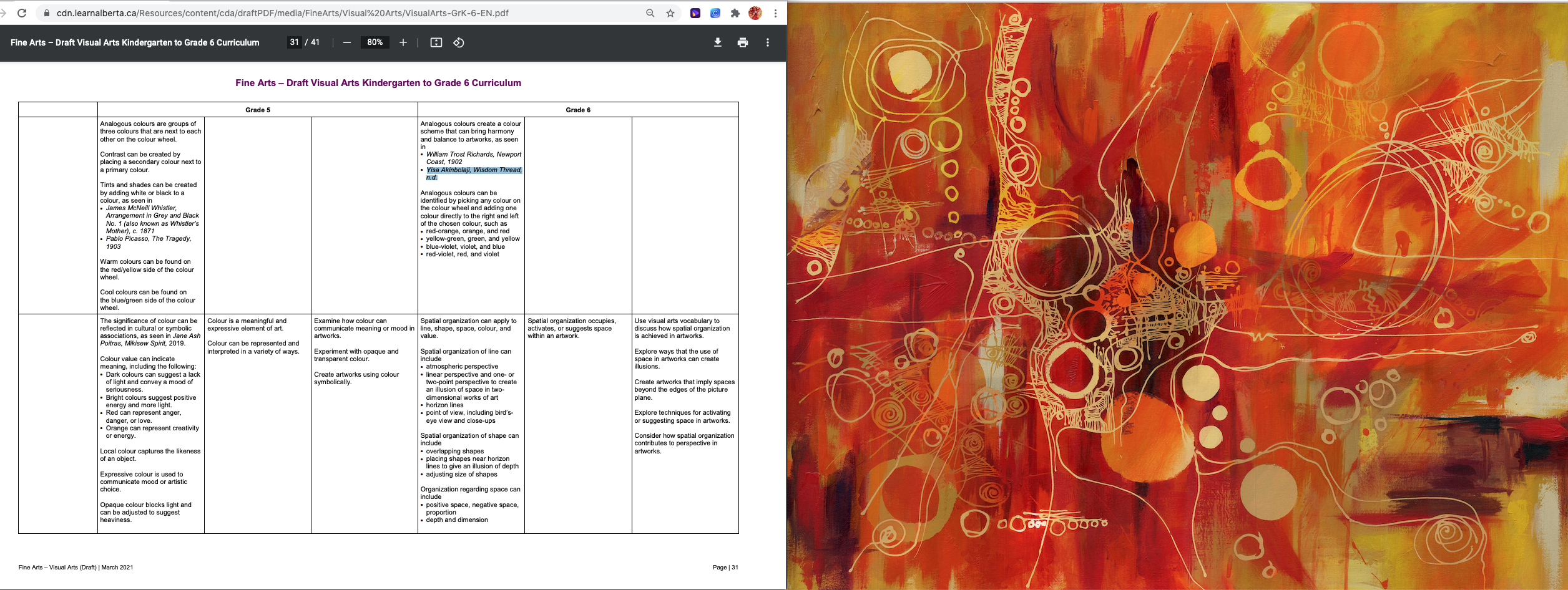Open the browser zoom magnifier icon
This screenshot has height=590, width=1568.
pos(650,13)
